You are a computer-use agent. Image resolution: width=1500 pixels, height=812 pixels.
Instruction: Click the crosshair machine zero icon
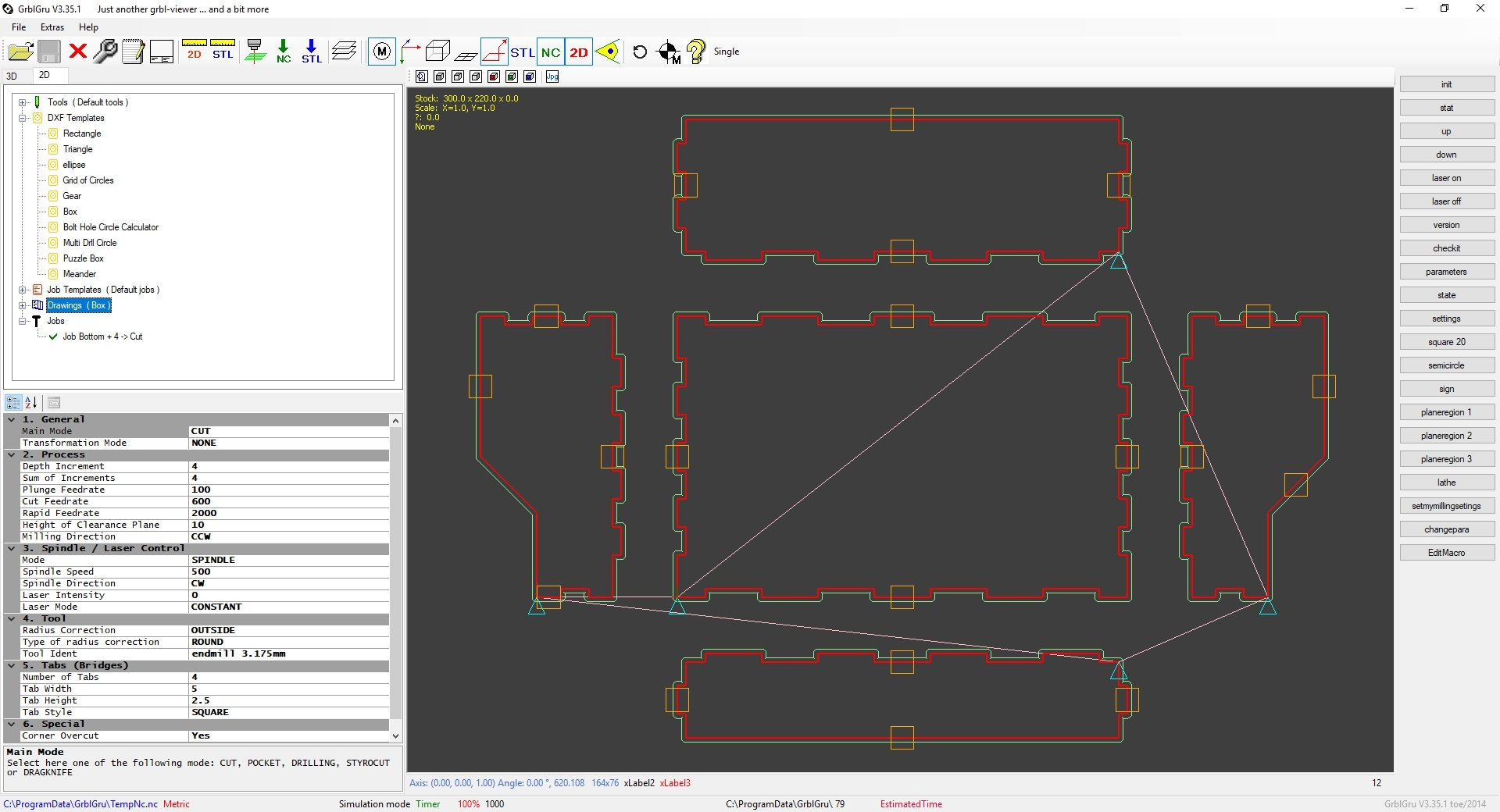click(x=669, y=52)
